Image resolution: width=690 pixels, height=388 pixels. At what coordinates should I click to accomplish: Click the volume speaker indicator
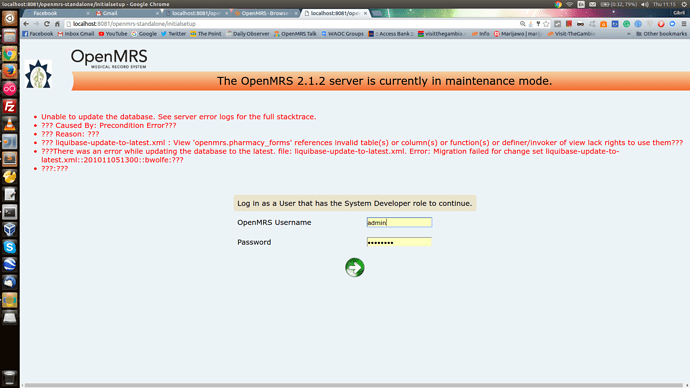coord(645,4)
